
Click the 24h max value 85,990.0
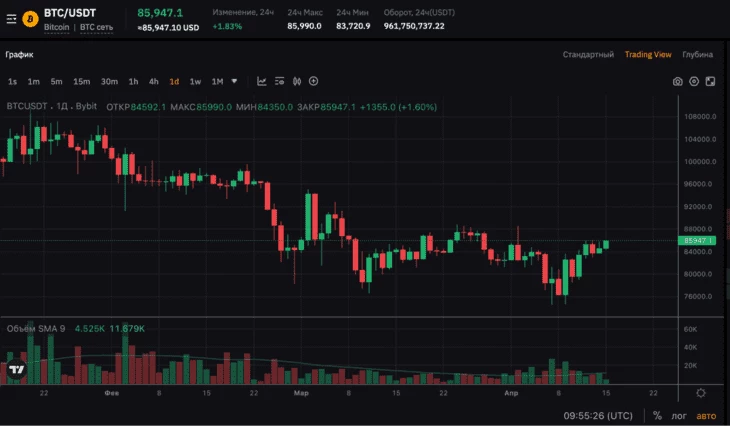pyautogui.click(x=304, y=26)
